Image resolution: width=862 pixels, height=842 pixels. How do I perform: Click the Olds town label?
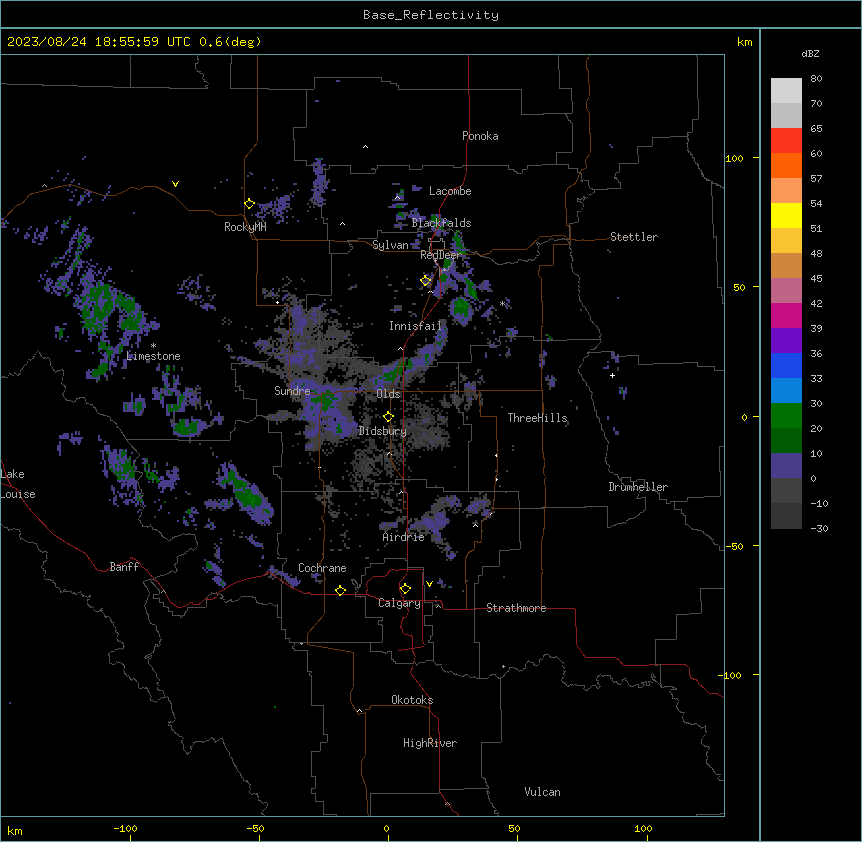(388, 394)
